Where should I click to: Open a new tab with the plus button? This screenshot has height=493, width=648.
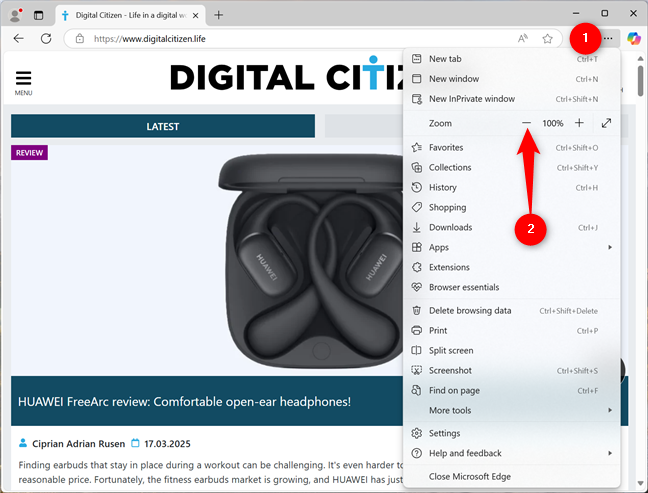point(219,15)
